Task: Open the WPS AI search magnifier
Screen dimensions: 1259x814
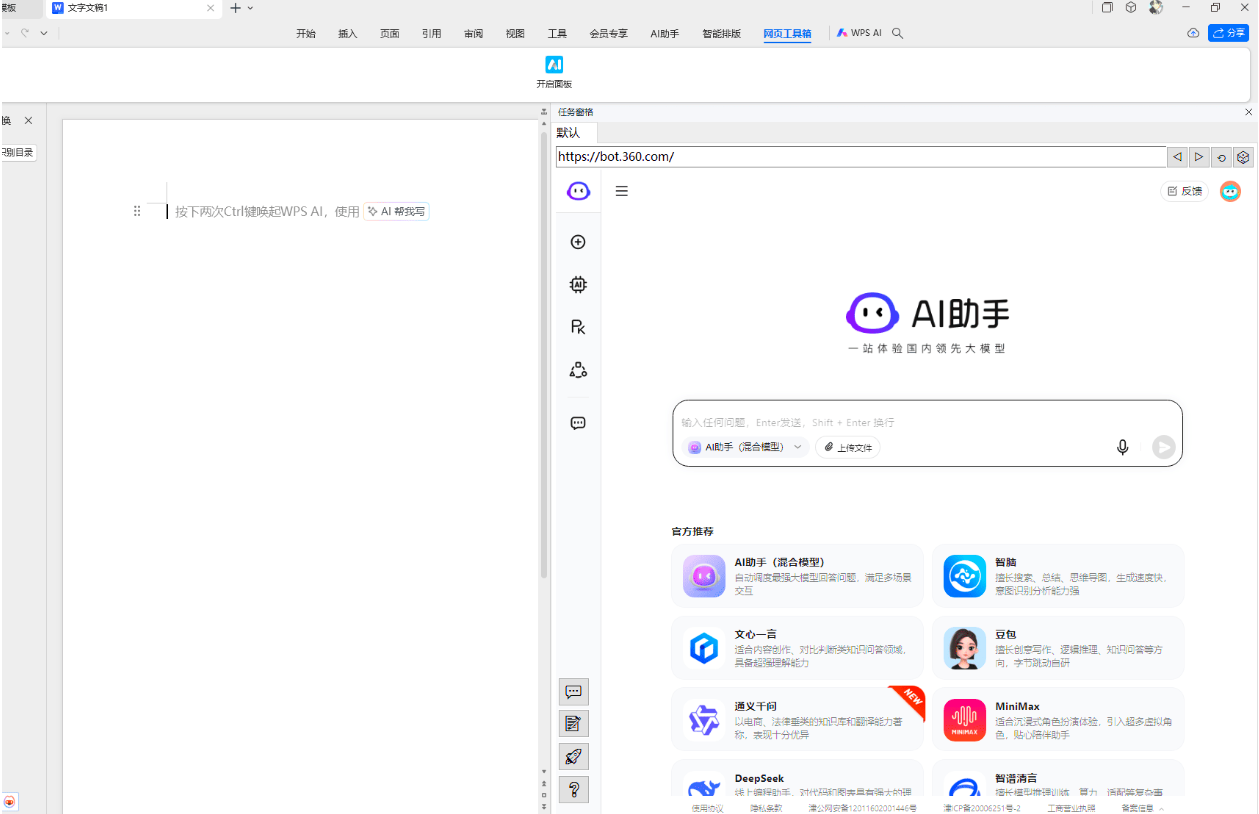Action: point(898,33)
